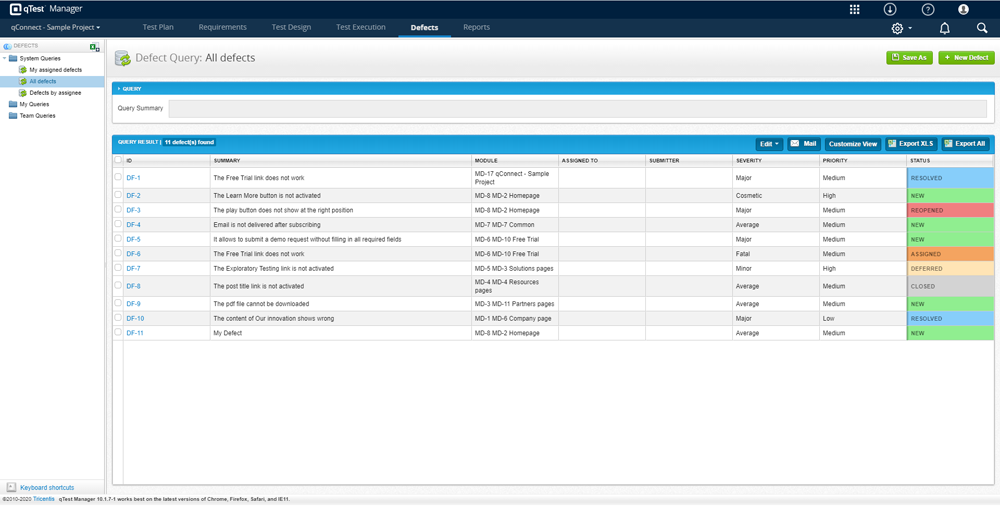Click the Keyboard shortcuts icon
The height and width of the screenshot is (506, 1000).
click(x=11, y=487)
